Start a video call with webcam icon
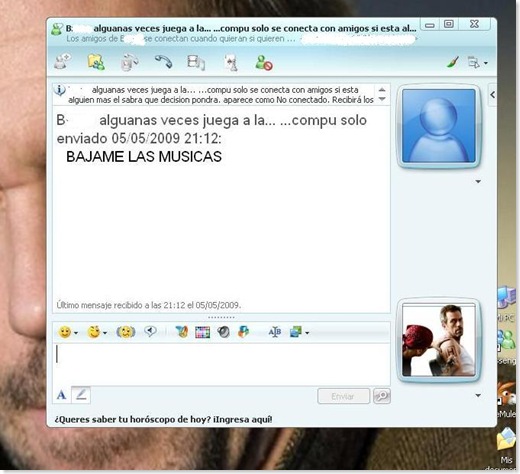The width and height of the screenshot is (520, 474). (129, 62)
